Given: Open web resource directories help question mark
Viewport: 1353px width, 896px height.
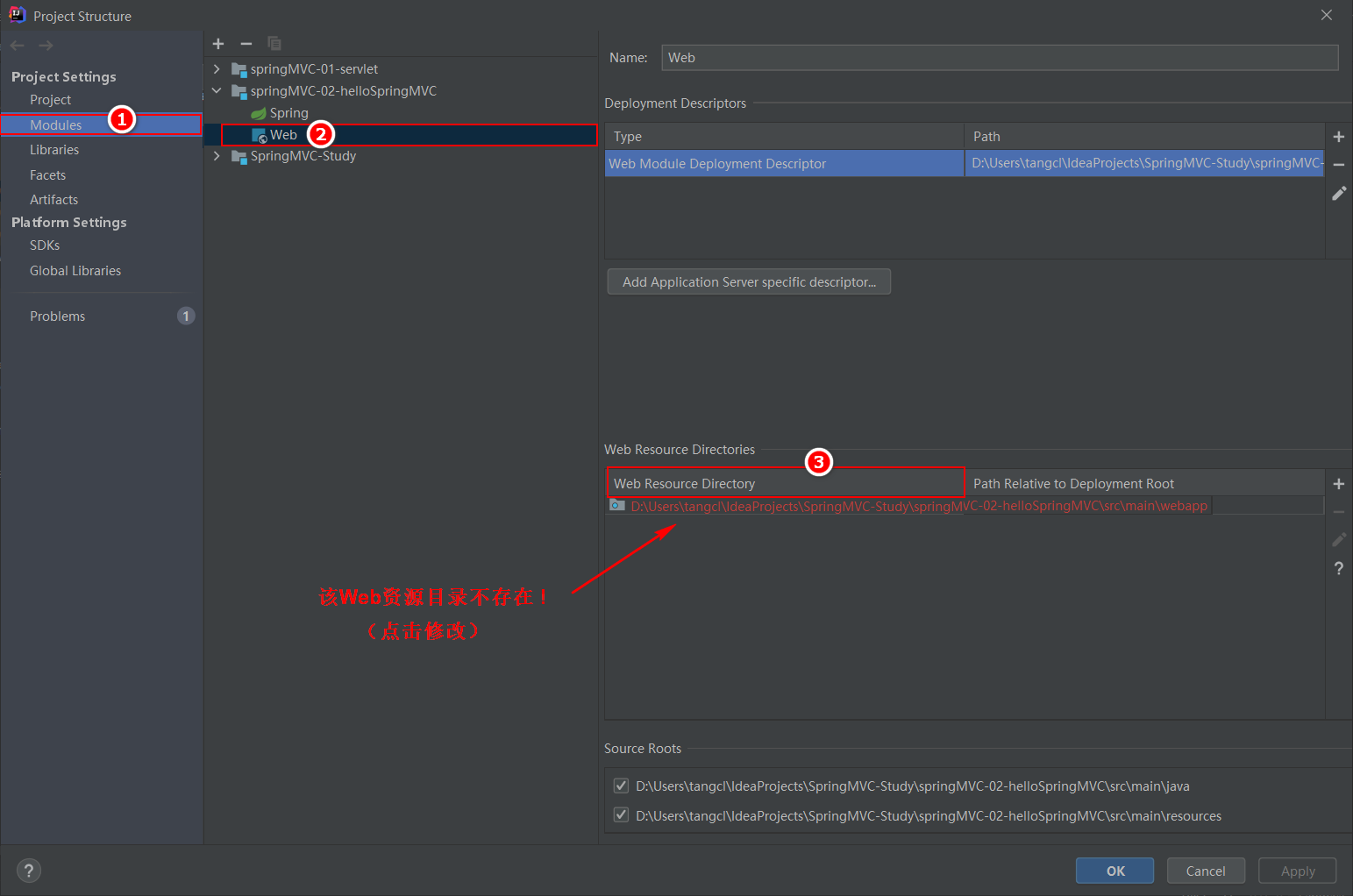Looking at the screenshot, I should pos(1339,568).
